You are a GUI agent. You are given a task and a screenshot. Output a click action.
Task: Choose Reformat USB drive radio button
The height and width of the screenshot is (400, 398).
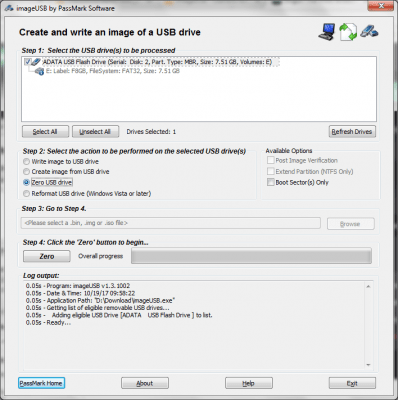click(26, 193)
